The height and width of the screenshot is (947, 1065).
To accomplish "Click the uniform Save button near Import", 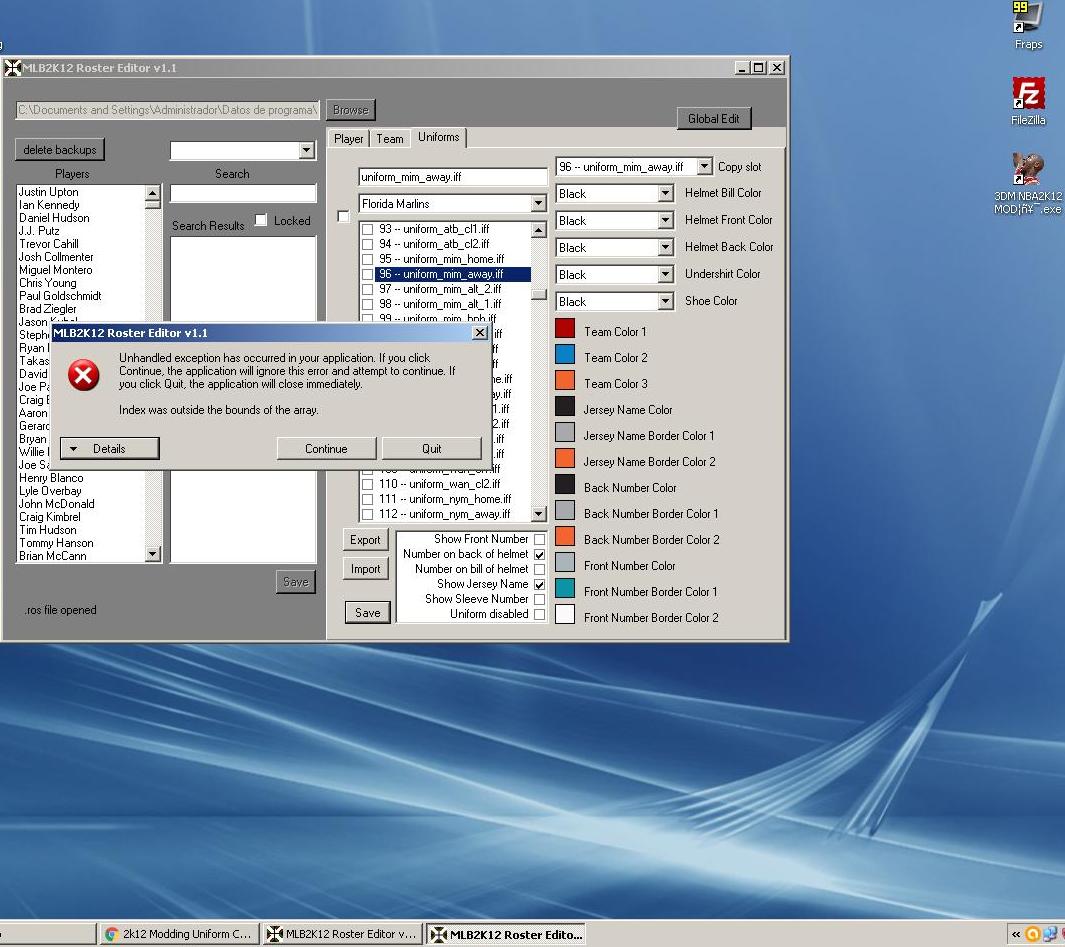I will coord(367,613).
